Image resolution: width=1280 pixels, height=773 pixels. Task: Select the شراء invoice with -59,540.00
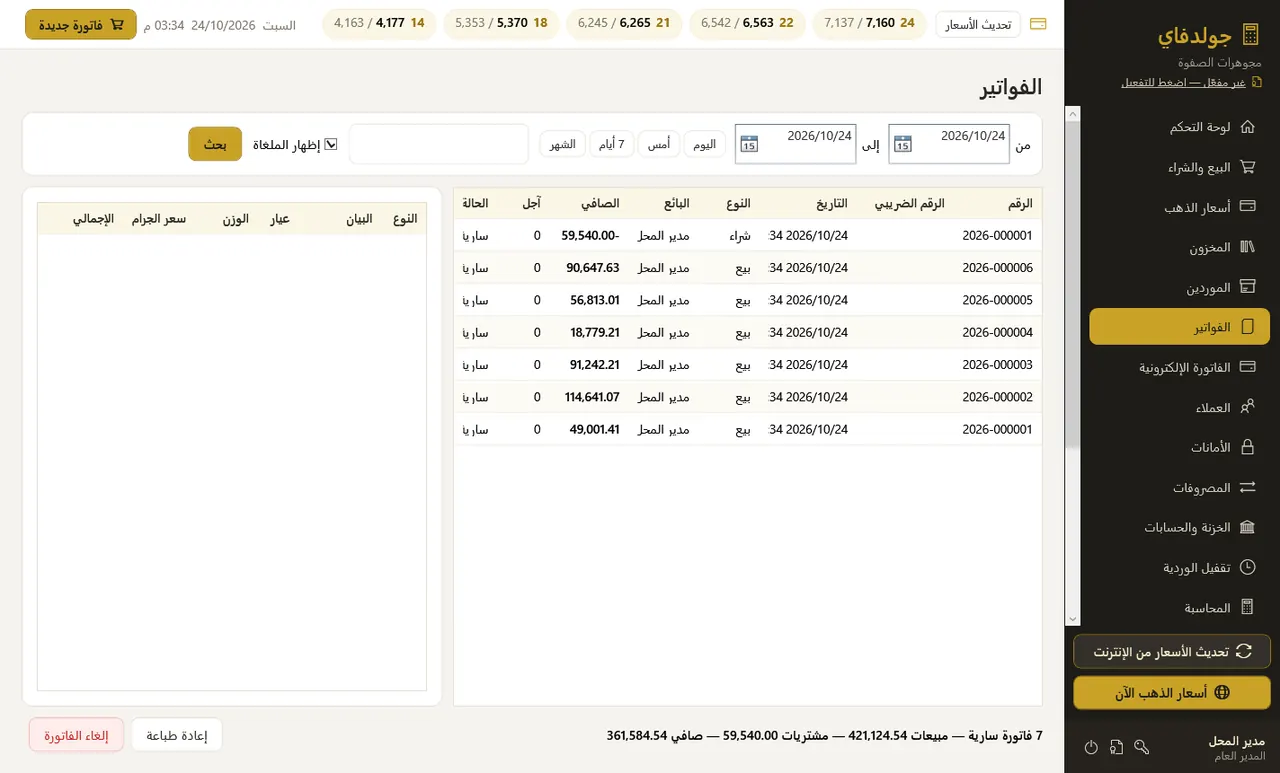pyautogui.click(x=748, y=236)
